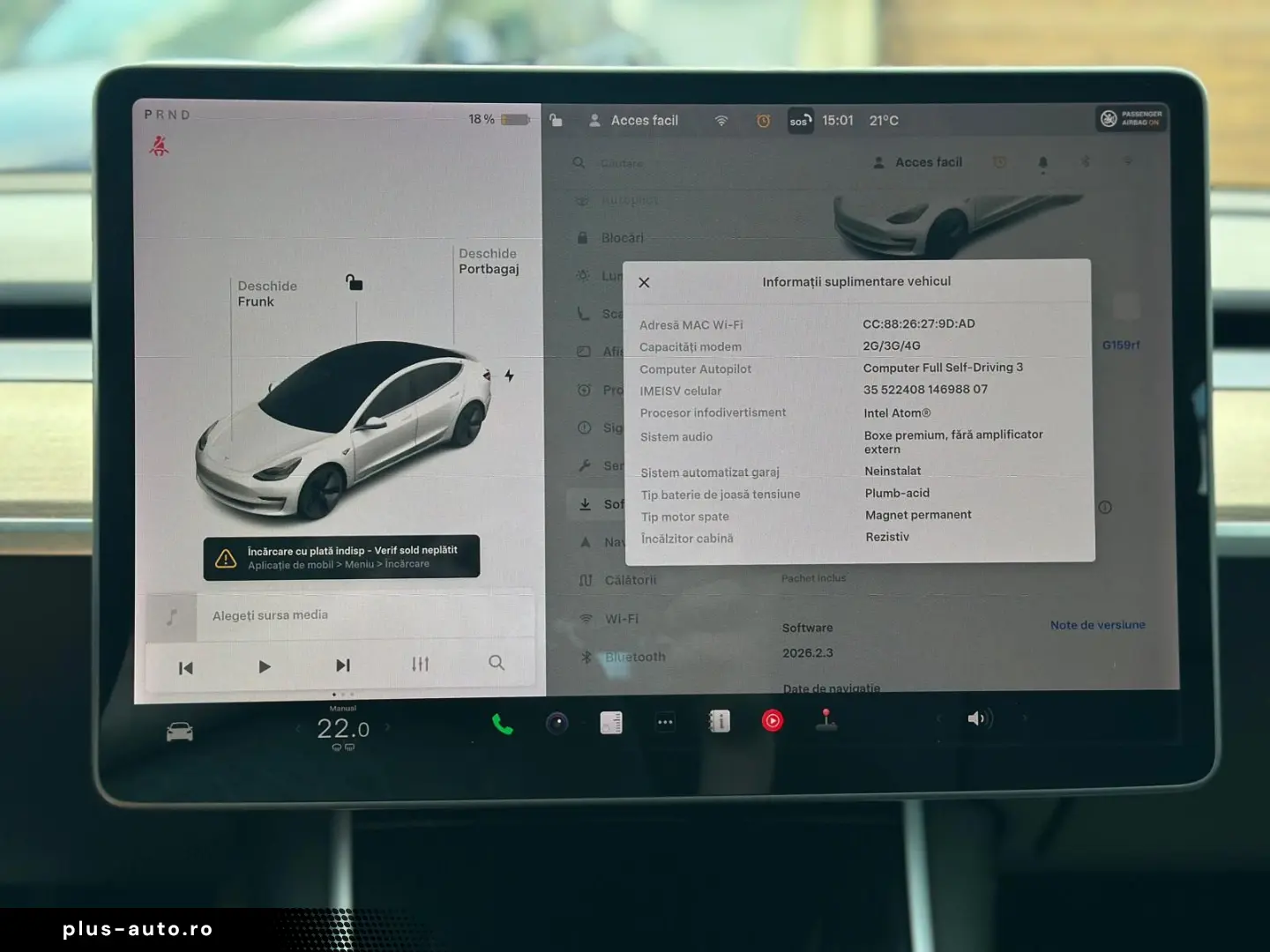Tap the MAC address CC:88:26:27:9D:AD
Screen dimensions: 1270x952
coord(918,324)
